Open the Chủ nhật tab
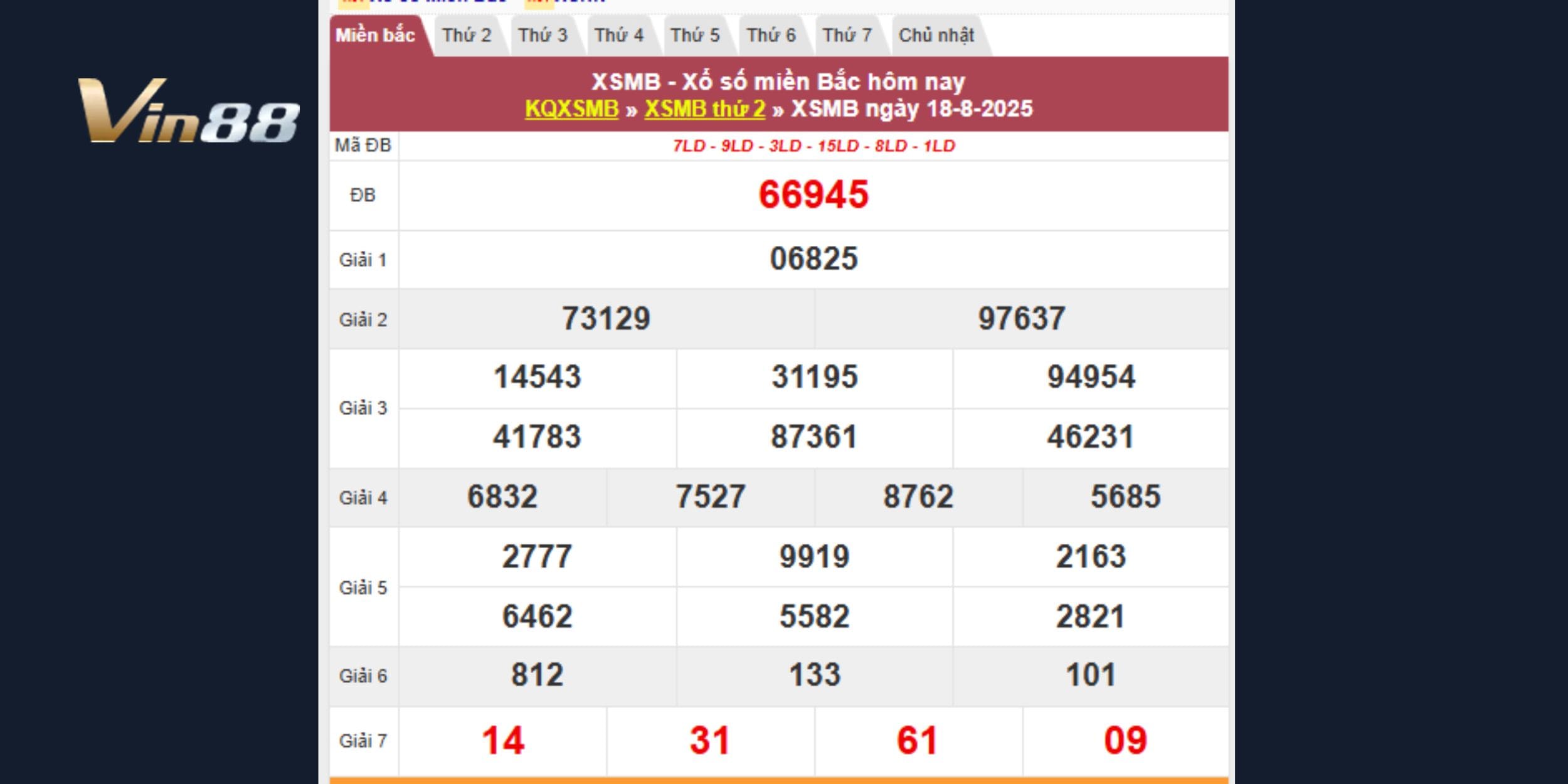Viewport: 1568px width, 784px height. click(936, 35)
